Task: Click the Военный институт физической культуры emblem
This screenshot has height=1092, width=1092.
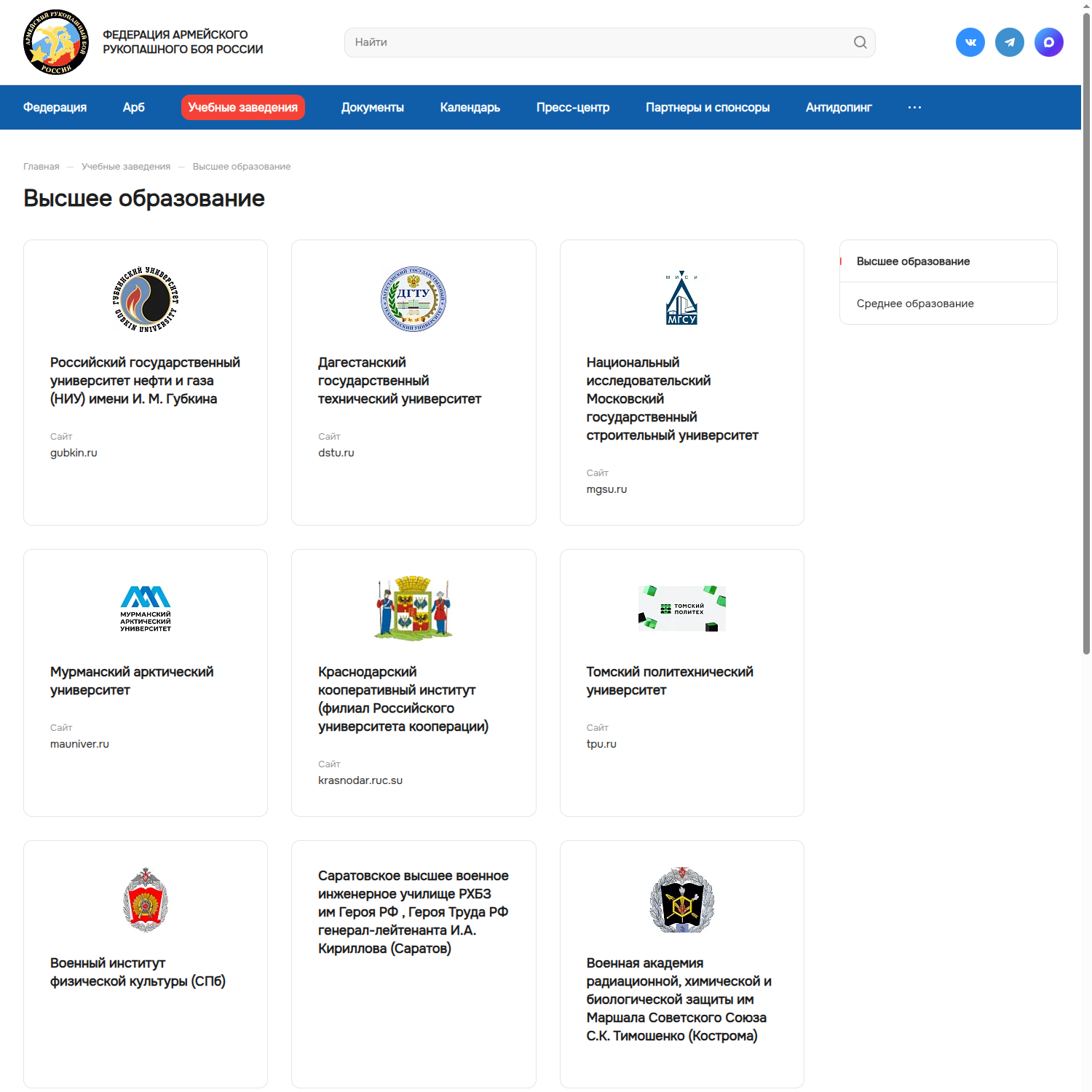Action: (146, 900)
